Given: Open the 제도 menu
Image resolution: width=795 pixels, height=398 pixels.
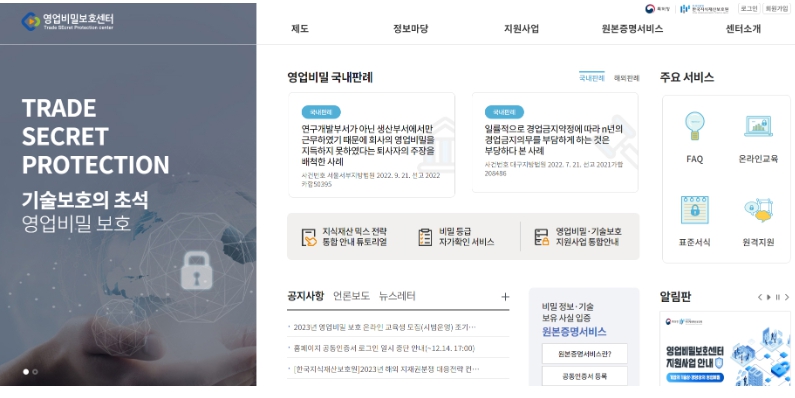Looking at the screenshot, I should point(300,29).
